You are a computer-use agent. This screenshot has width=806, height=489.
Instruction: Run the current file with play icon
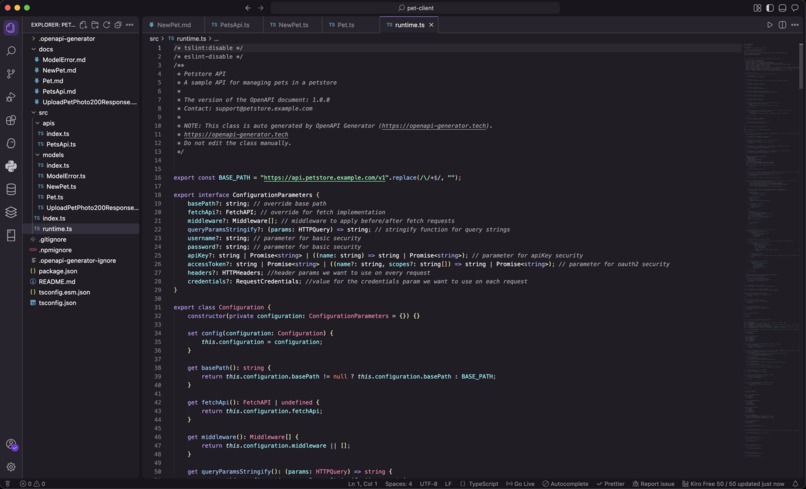pyautogui.click(x=770, y=25)
